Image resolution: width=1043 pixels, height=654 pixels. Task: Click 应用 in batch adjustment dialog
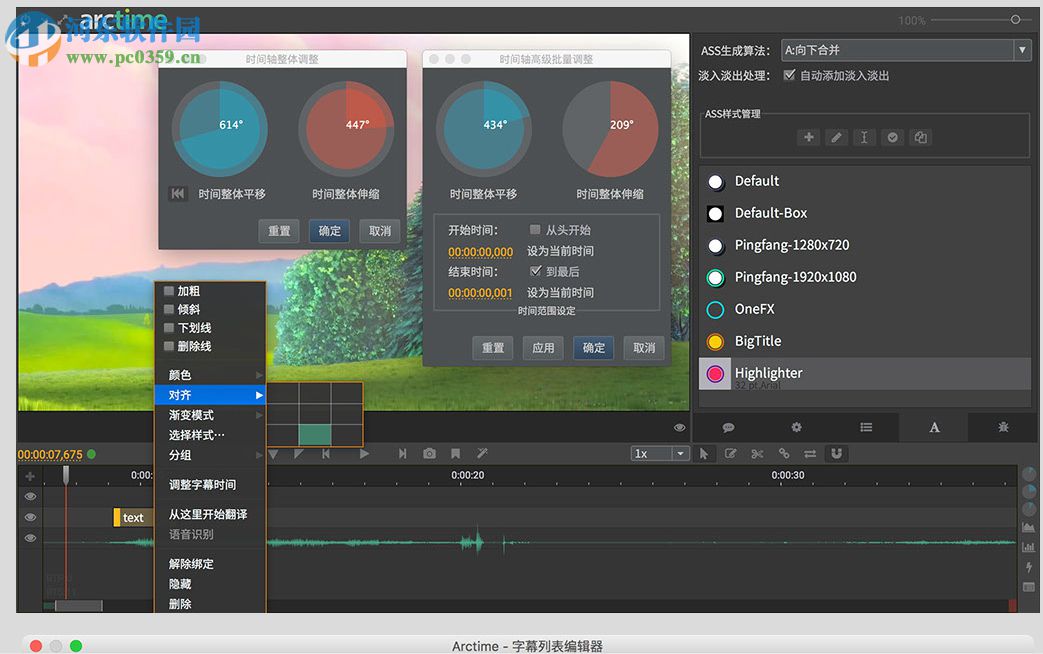(x=542, y=348)
